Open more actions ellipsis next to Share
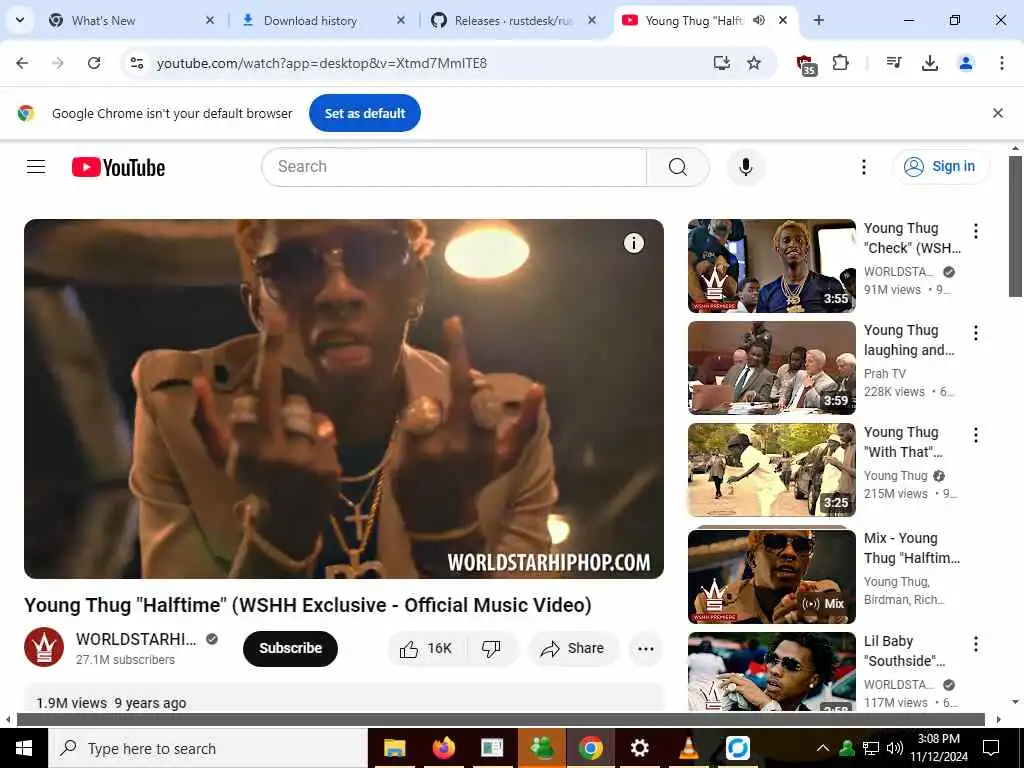 click(x=645, y=648)
